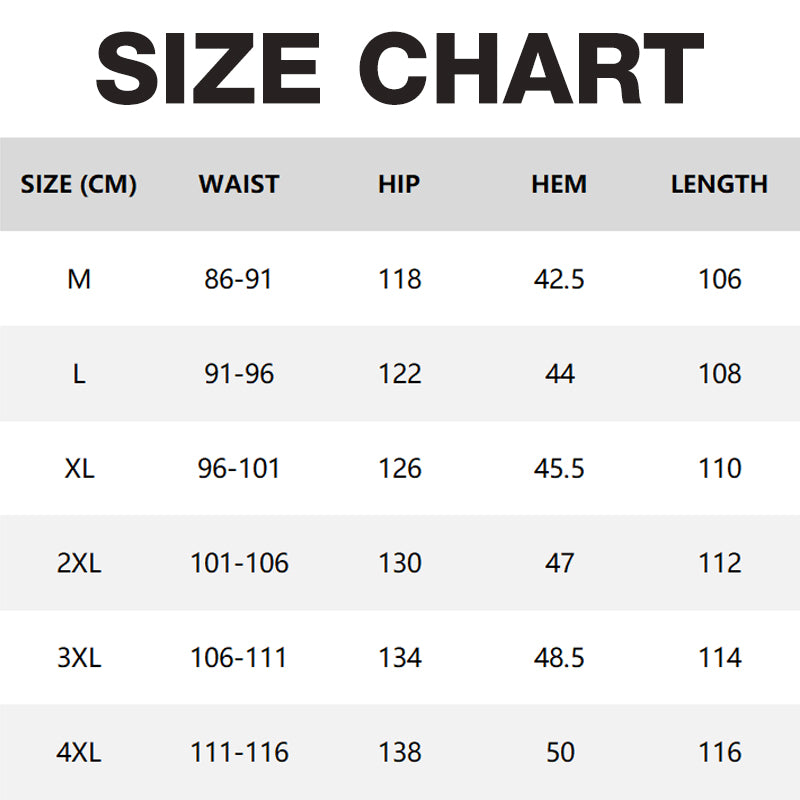Select the SIZE (CM) column header
The width and height of the screenshot is (800, 800).
[x=79, y=184]
